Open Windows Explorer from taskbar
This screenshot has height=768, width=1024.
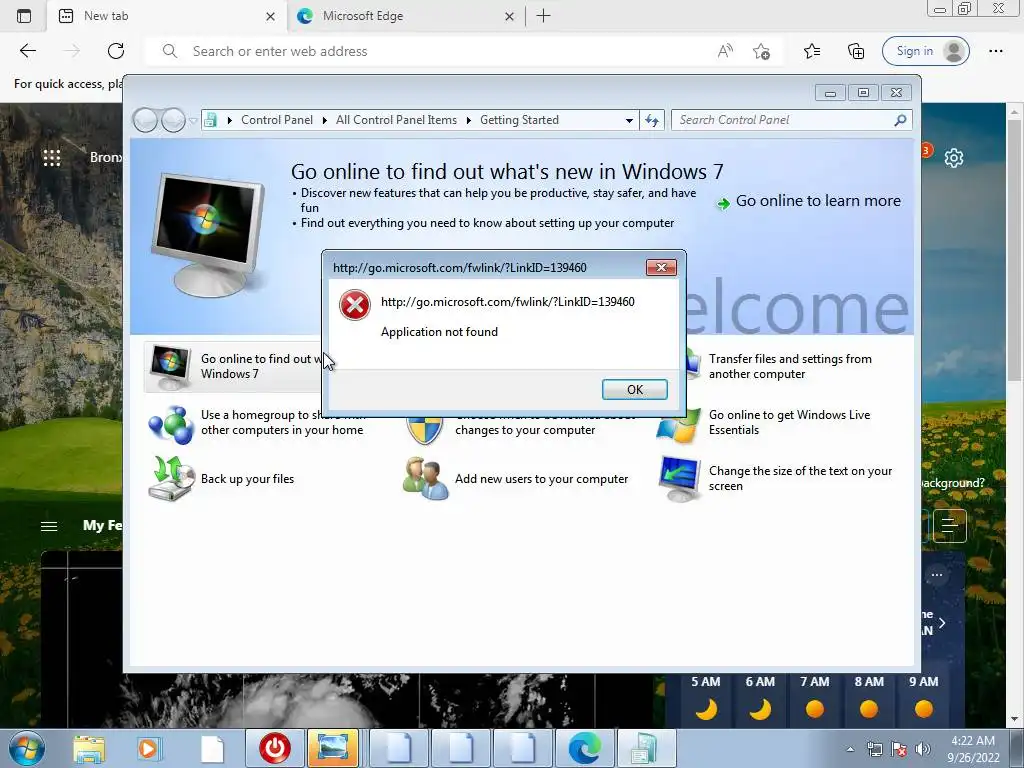[x=89, y=748]
